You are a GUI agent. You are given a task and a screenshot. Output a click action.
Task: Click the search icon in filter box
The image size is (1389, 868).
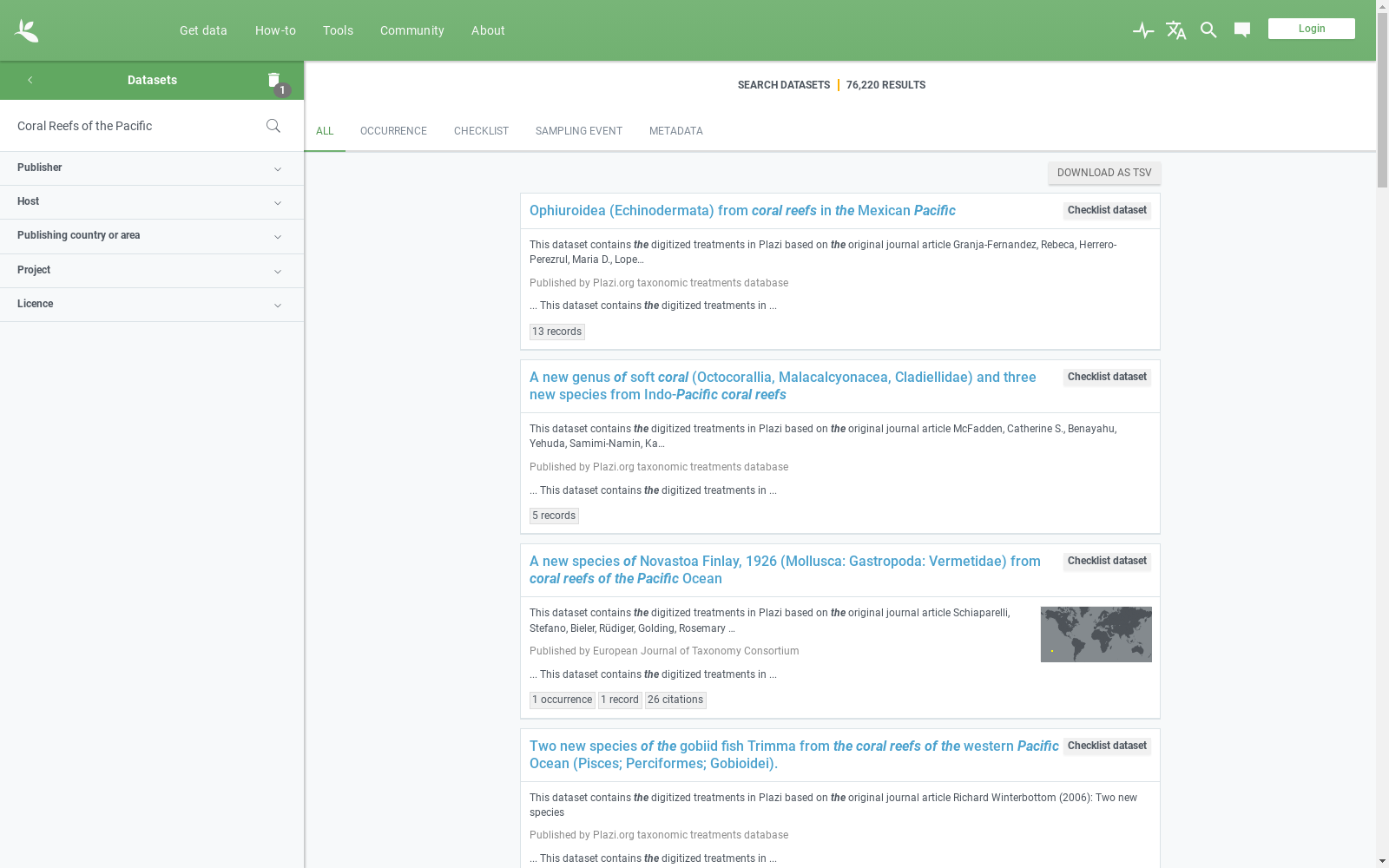273,126
